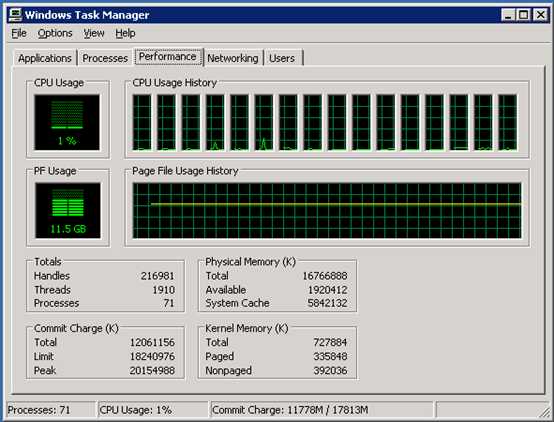The height and width of the screenshot is (422, 554).
Task: Click the Commit Charge Peak value 20154988
Action: point(152,370)
